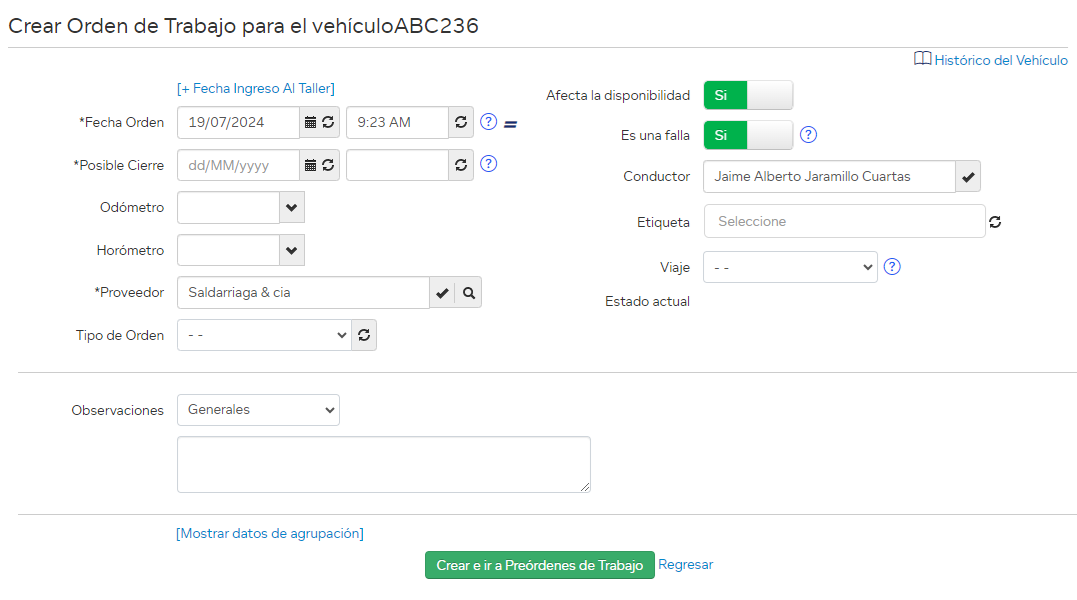Reset the 9:23 AM time field
The image size is (1077, 600).
pos(460,122)
